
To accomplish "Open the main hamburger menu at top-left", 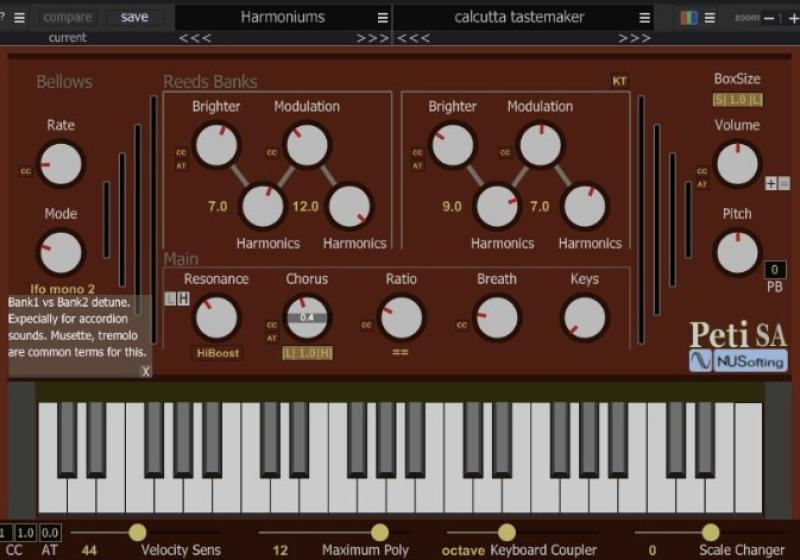I will [19, 17].
